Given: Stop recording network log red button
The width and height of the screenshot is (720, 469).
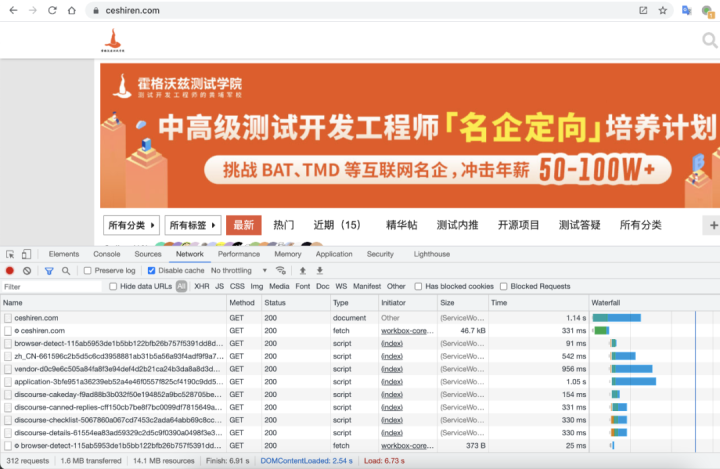Looking at the screenshot, I should [10, 271].
